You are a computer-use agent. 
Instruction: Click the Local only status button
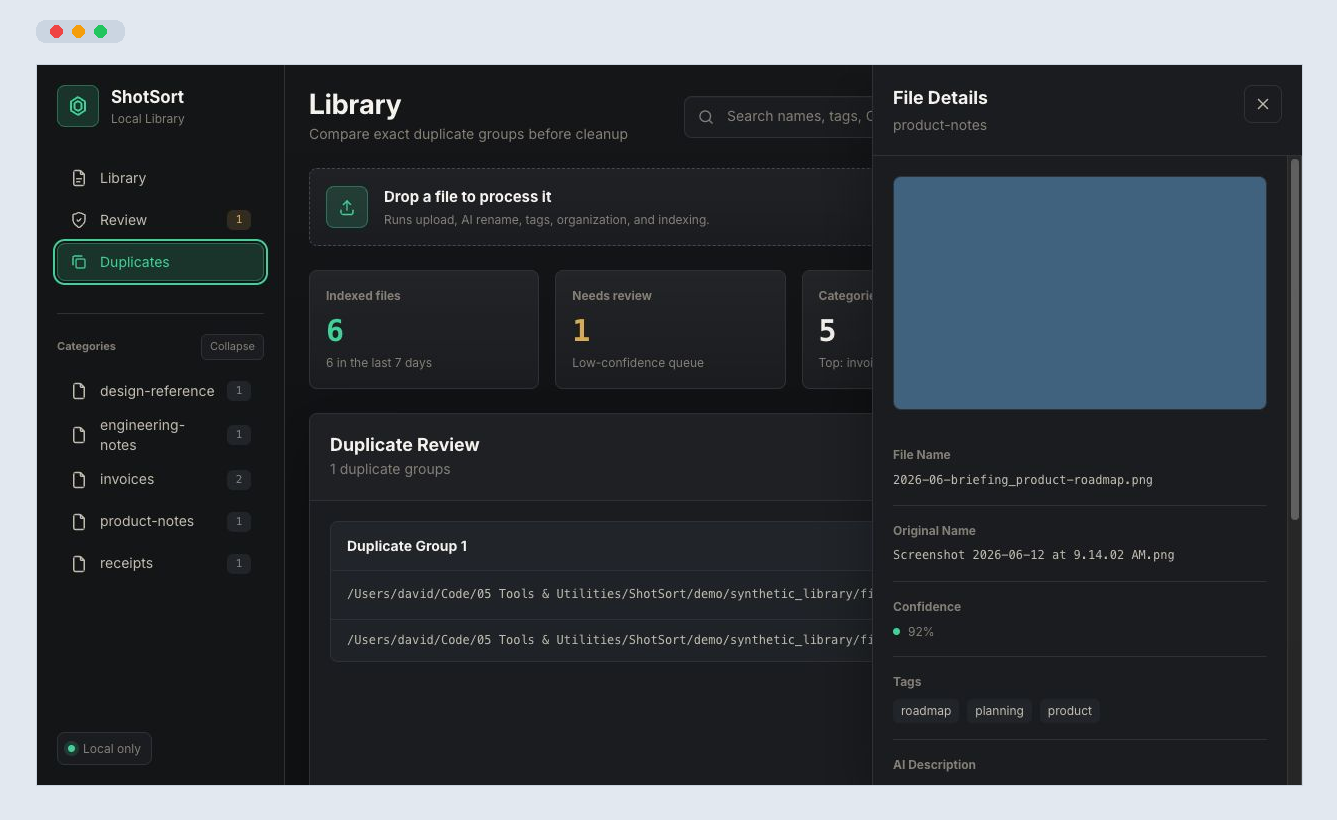click(104, 749)
